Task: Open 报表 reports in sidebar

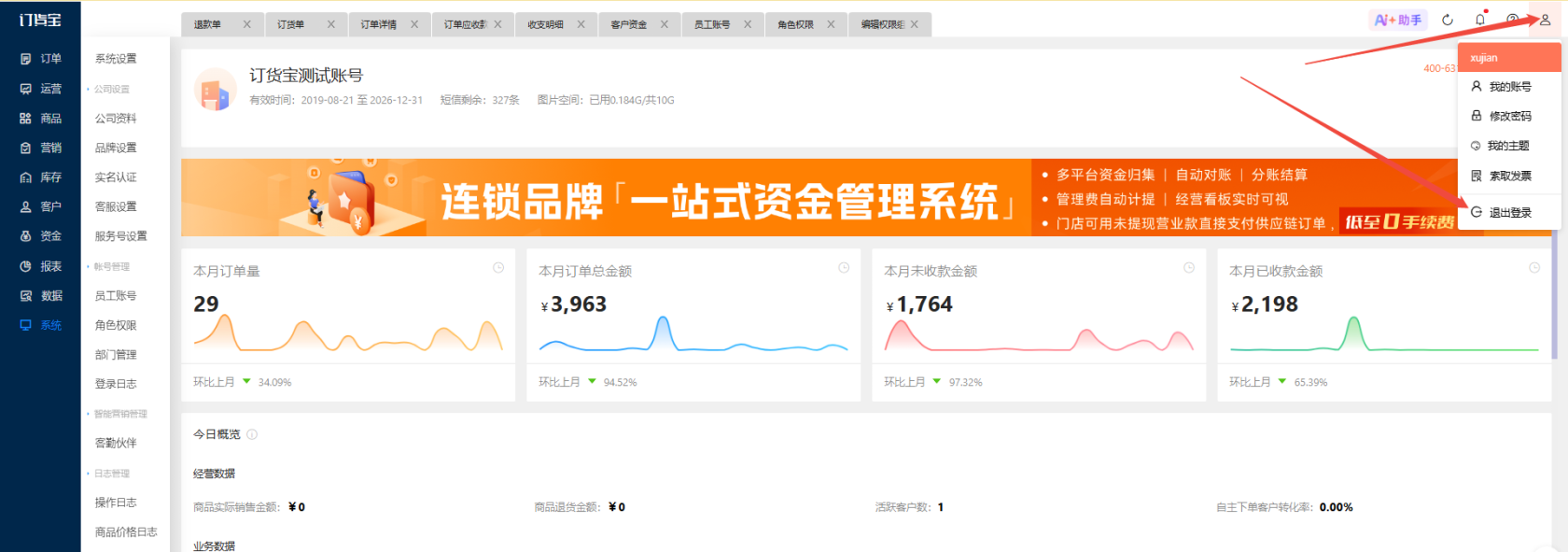Action: coord(40,266)
